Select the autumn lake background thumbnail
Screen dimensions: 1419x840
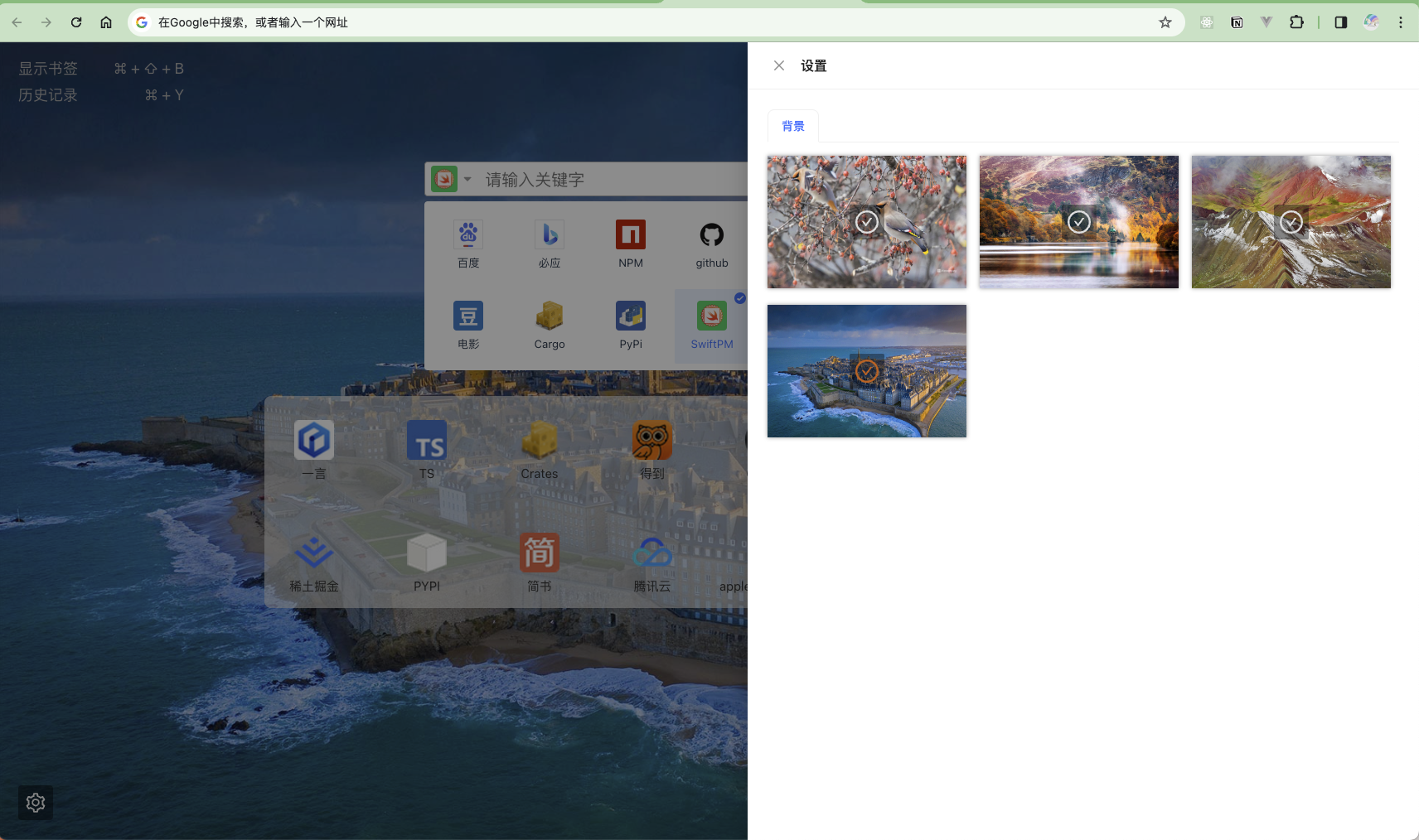(x=1079, y=222)
